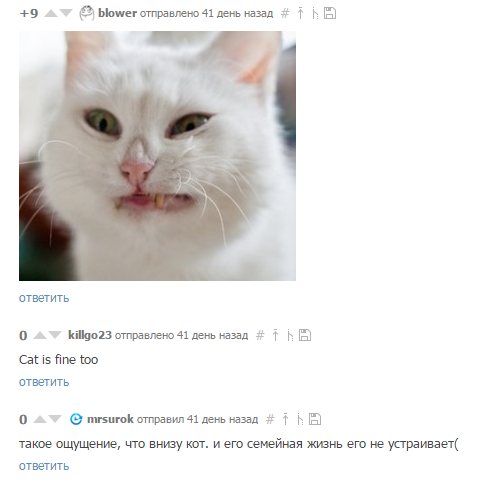
Task: Save killgo23's comment with floppy icon
Action: [x=305, y=335]
